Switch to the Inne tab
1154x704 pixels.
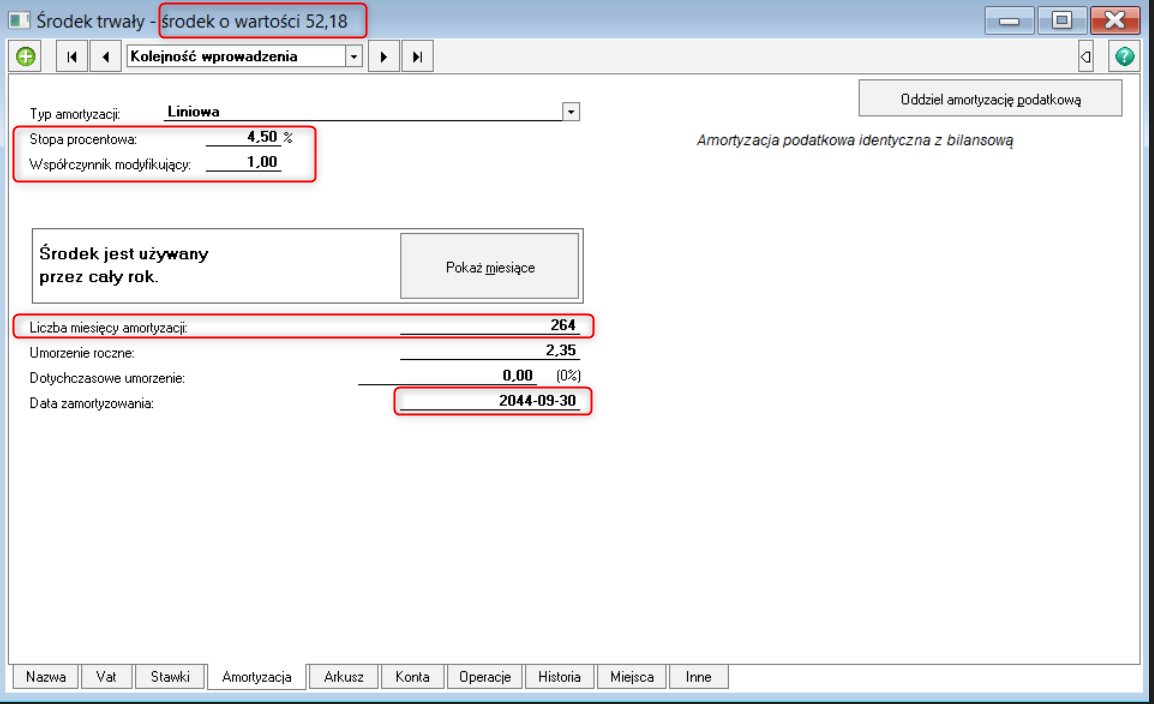[698, 677]
